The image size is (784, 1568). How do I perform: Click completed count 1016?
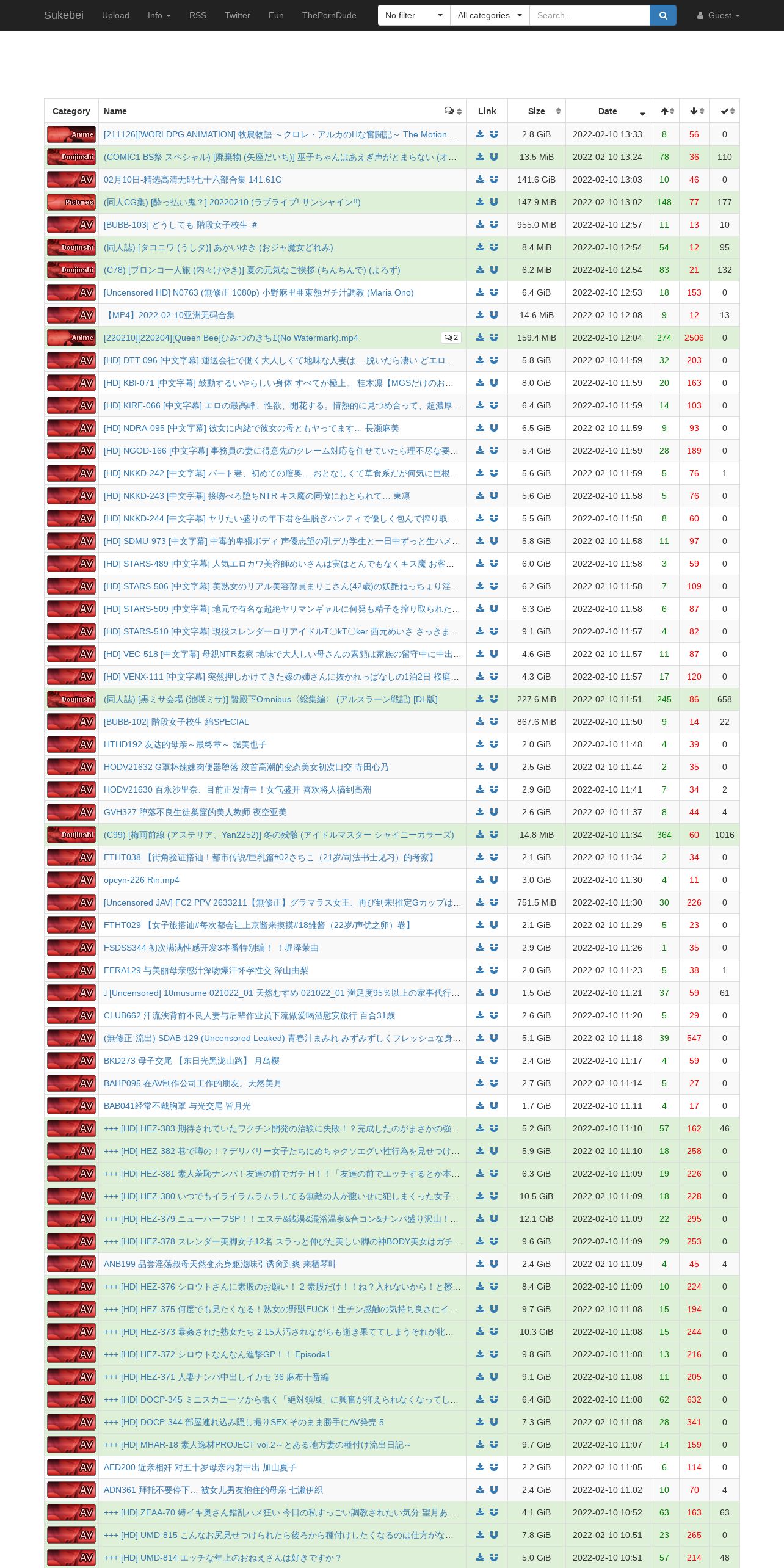tap(725, 835)
